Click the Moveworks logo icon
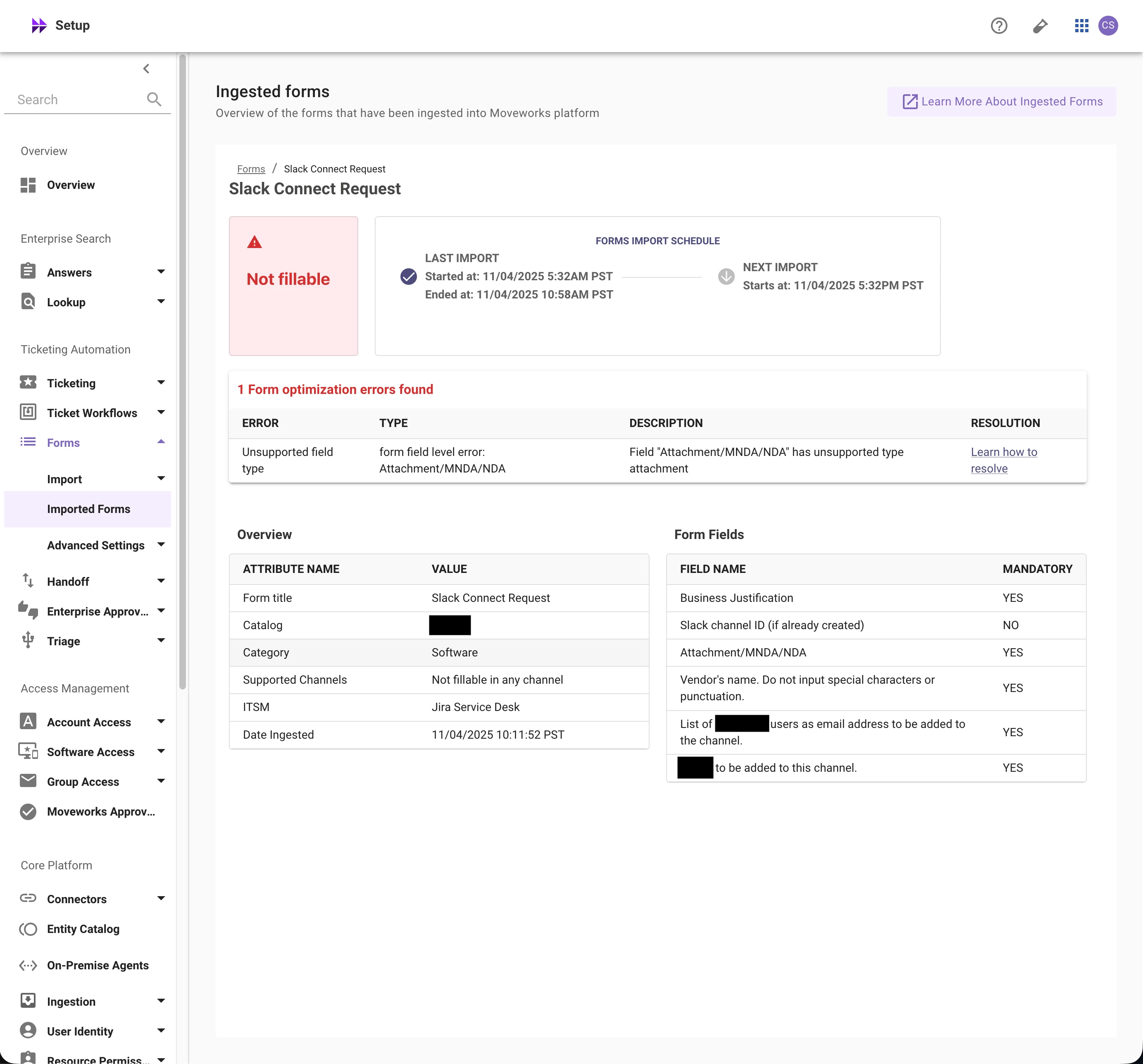The image size is (1143, 1064). (x=38, y=25)
